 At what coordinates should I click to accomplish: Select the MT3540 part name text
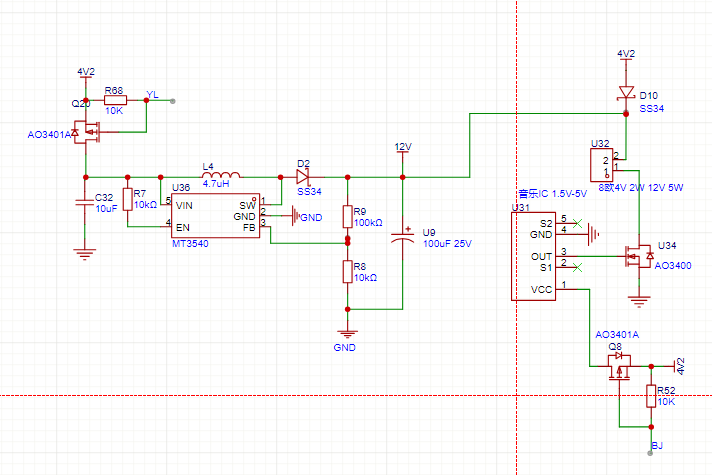pyautogui.click(x=189, y=243)
